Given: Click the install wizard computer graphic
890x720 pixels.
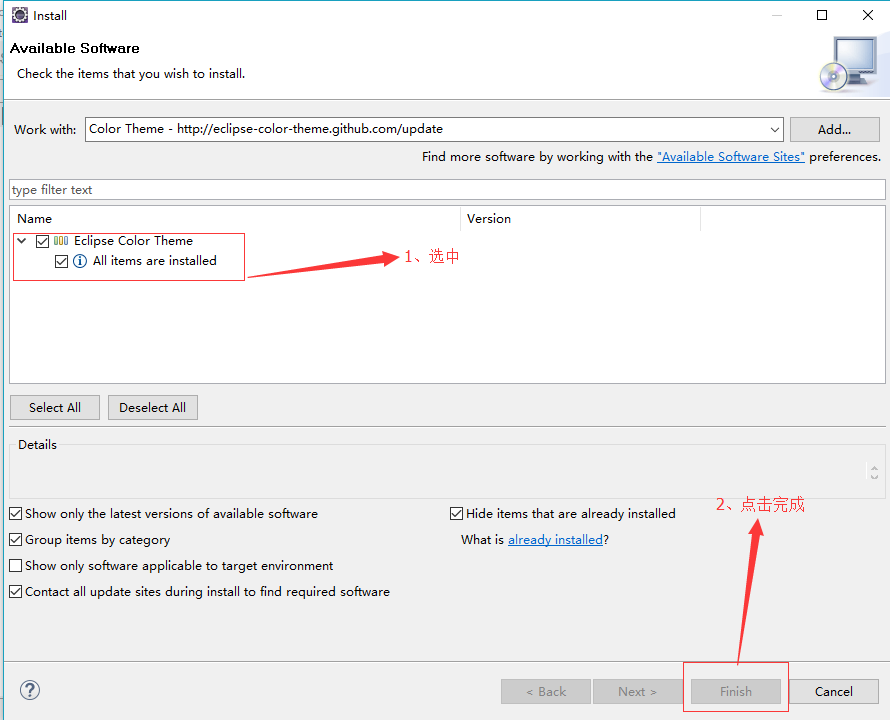Looking at the screenshot, I should [850, 64].
